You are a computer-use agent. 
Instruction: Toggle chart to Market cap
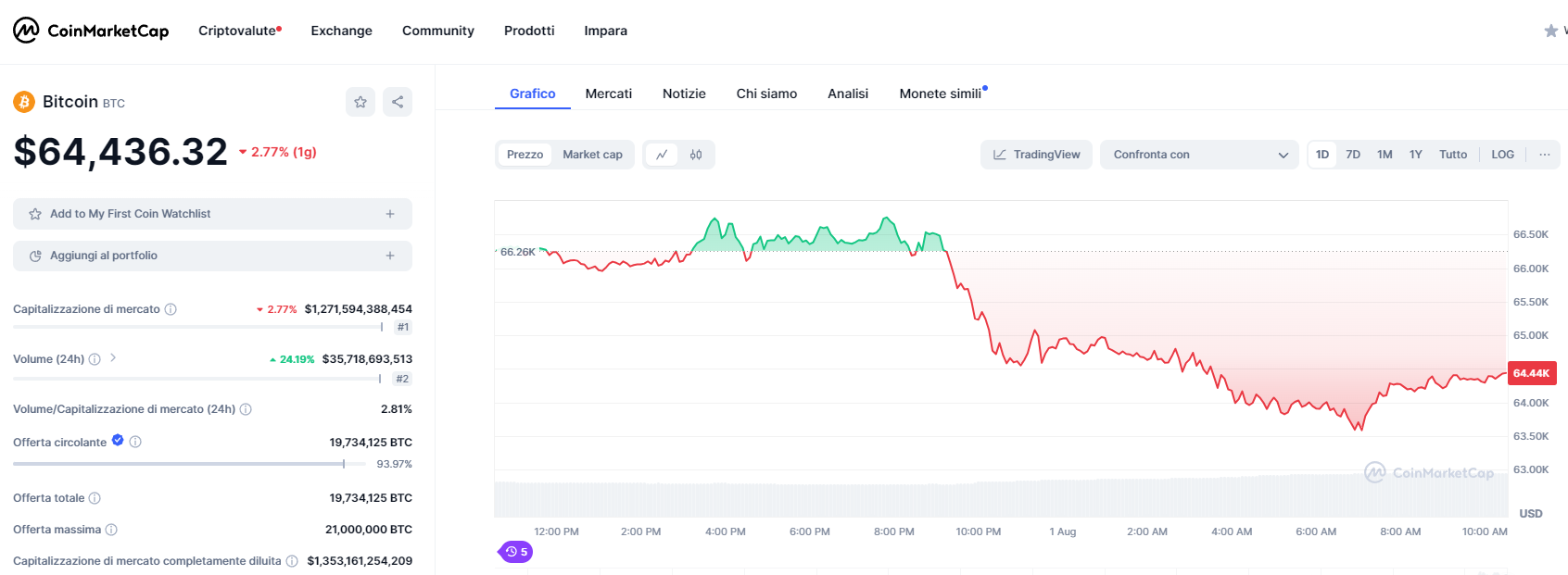(x=592, y=155)
